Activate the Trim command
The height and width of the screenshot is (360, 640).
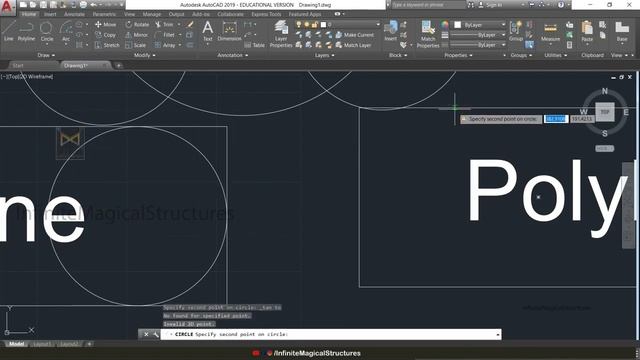point(164,24)
